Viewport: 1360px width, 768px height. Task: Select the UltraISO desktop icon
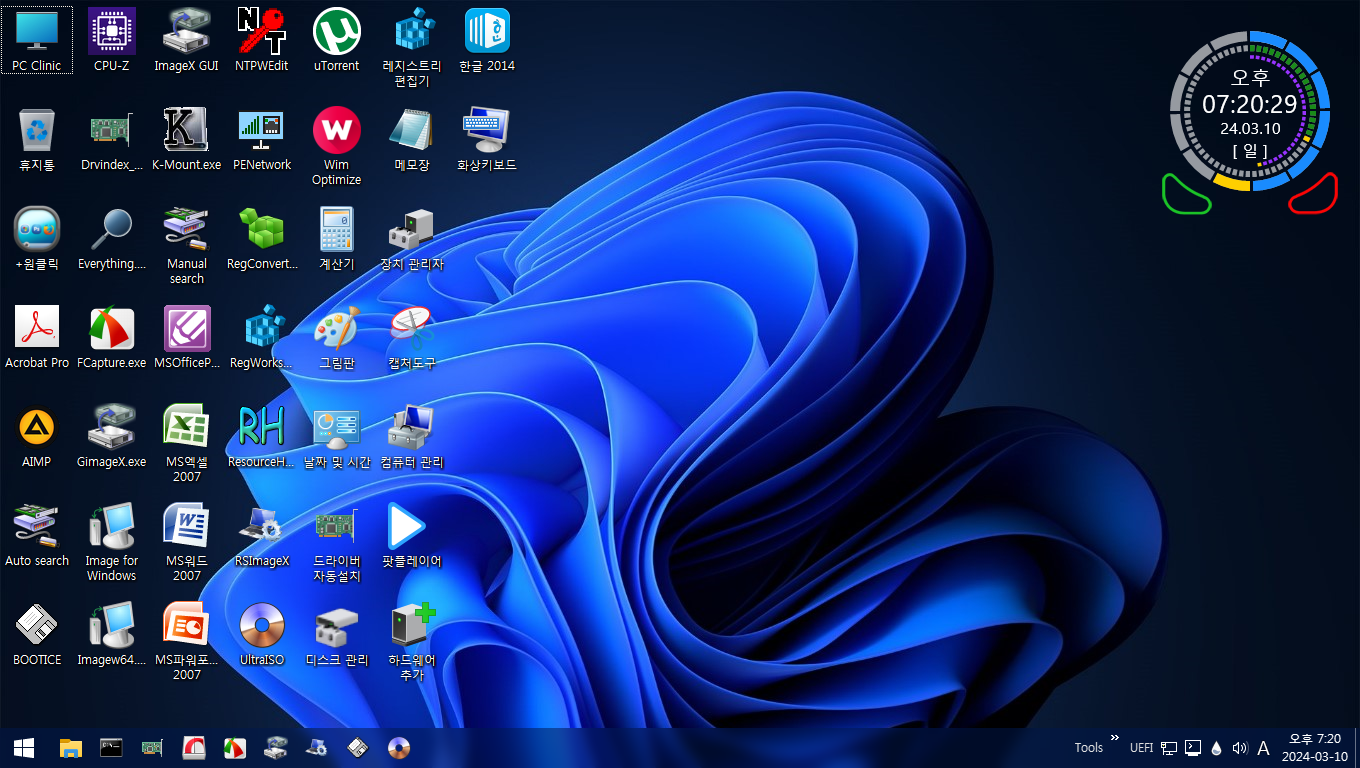point(262,635)
